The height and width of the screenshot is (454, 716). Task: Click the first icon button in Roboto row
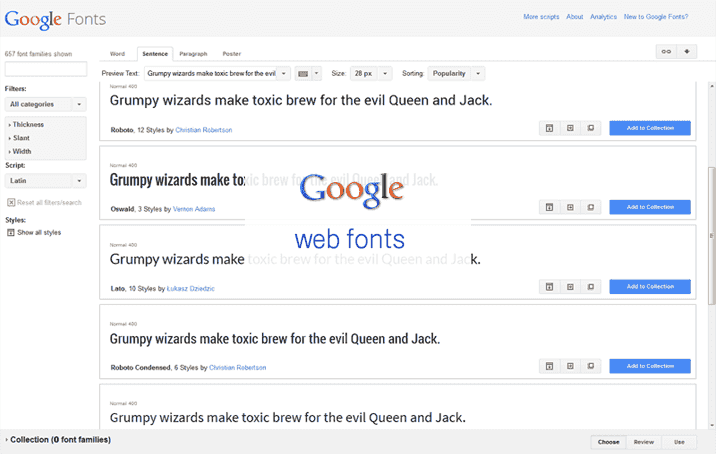(x=549, y=128)
